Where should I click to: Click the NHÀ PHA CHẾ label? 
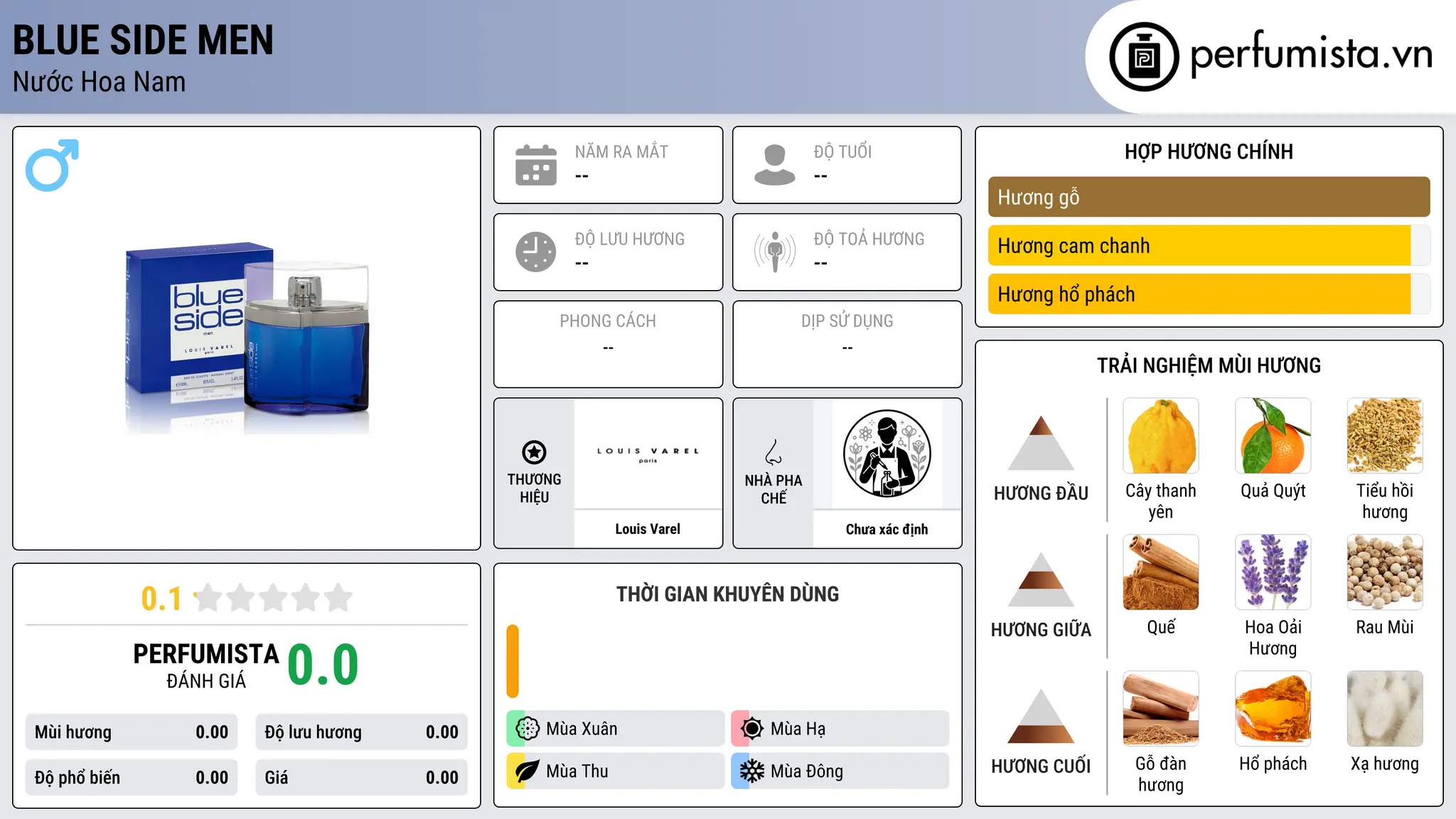pos(773,489)
